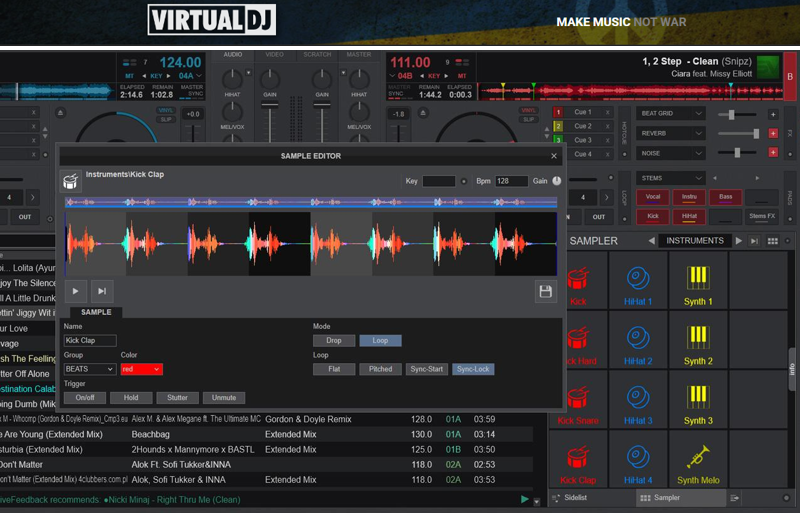Click the skip-to-next play button in Sample Editor
Screen dimensions: 800x513
102,291
